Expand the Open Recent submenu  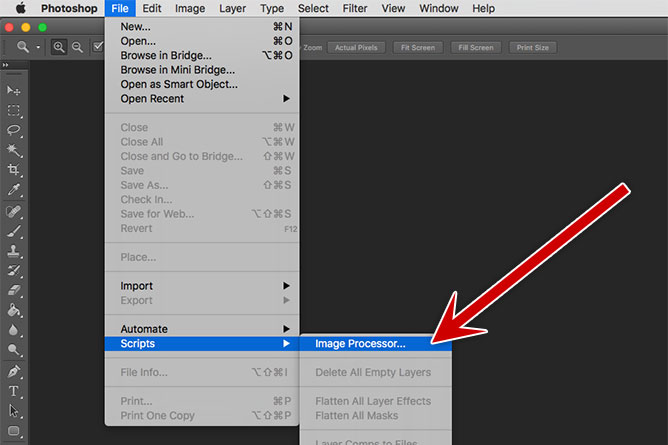[202, 99]
